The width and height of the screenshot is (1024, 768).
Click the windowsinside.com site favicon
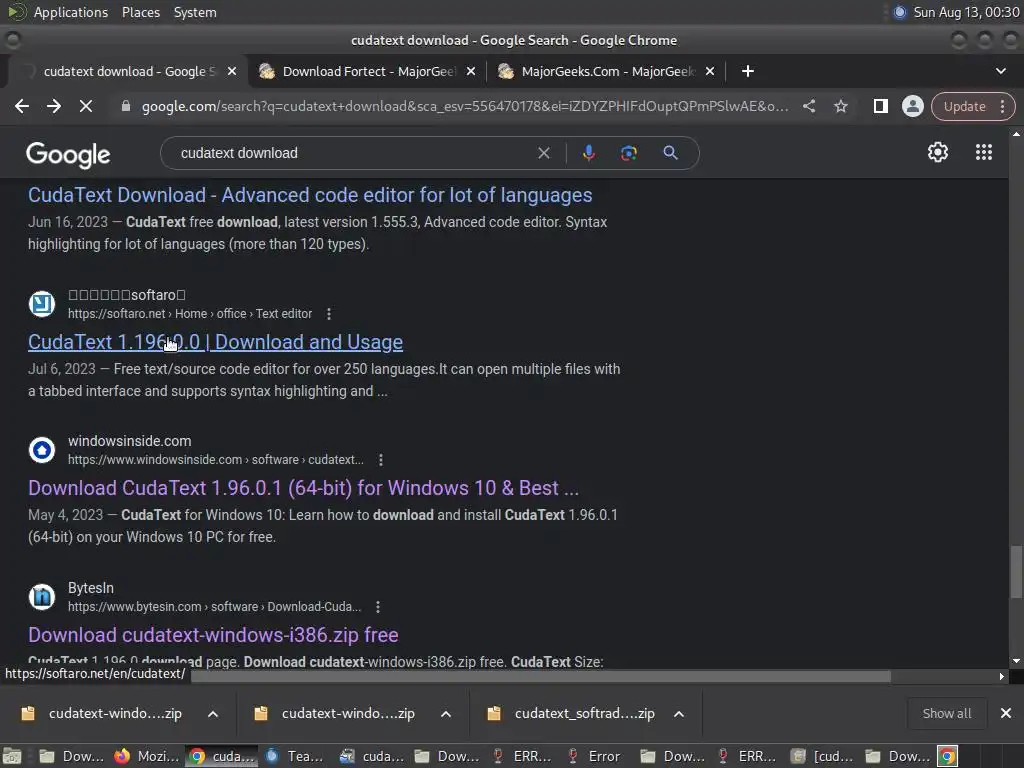point(42,450)
